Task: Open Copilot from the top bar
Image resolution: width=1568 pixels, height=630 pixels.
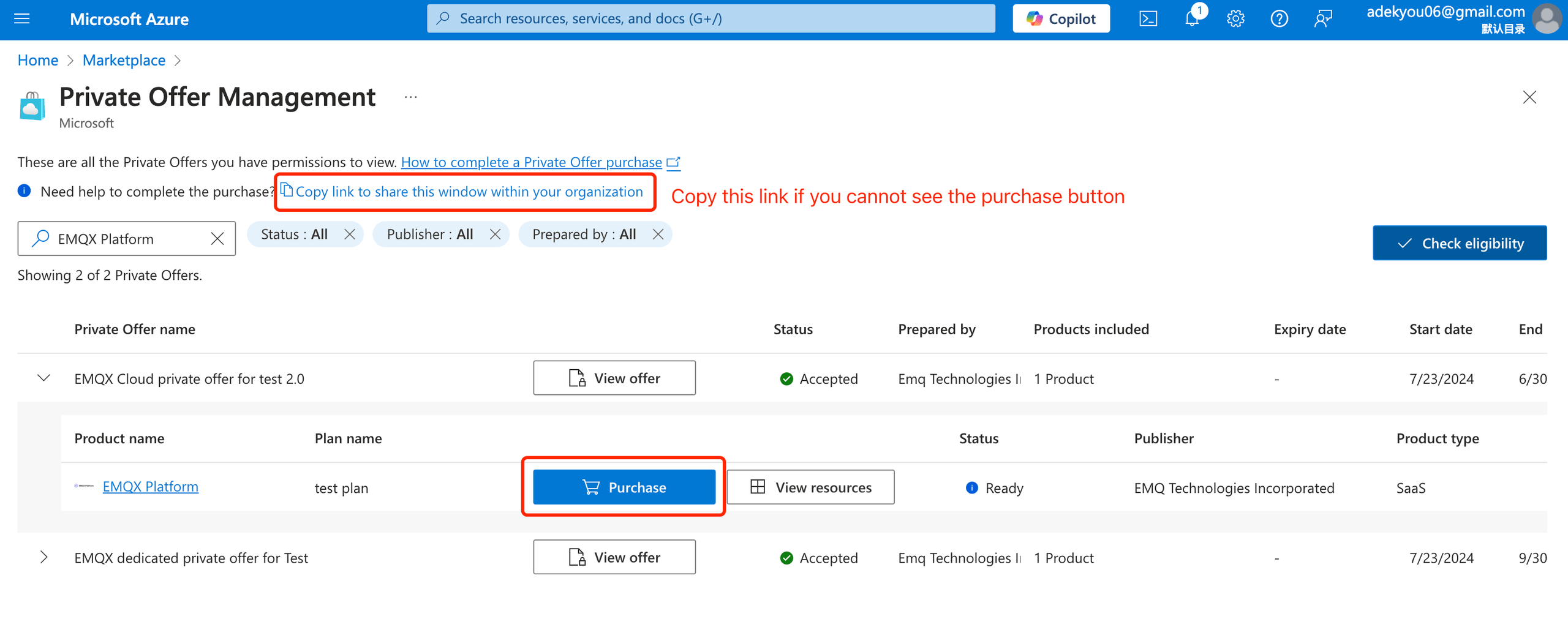Action: (1060, 18)
